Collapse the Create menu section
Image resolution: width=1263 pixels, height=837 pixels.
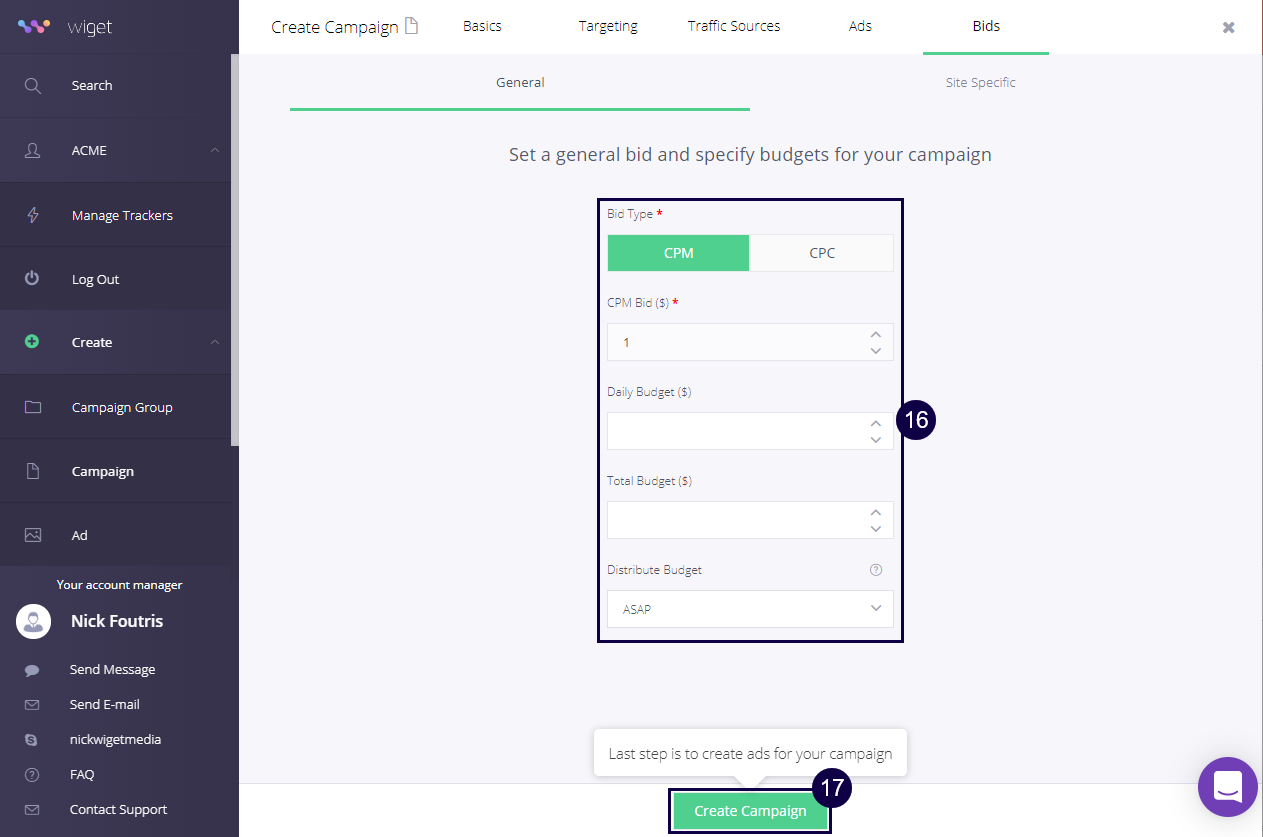click(x=215, y=343)
